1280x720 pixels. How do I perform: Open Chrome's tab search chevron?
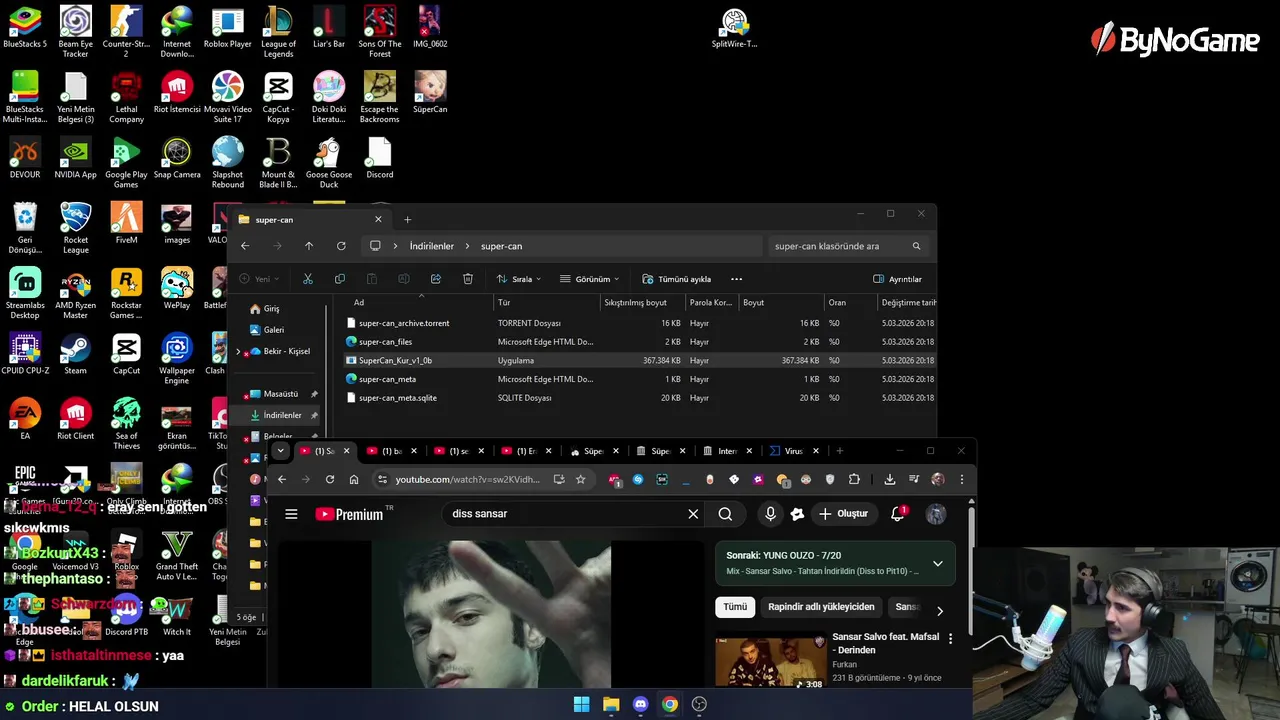click(281, 451)
